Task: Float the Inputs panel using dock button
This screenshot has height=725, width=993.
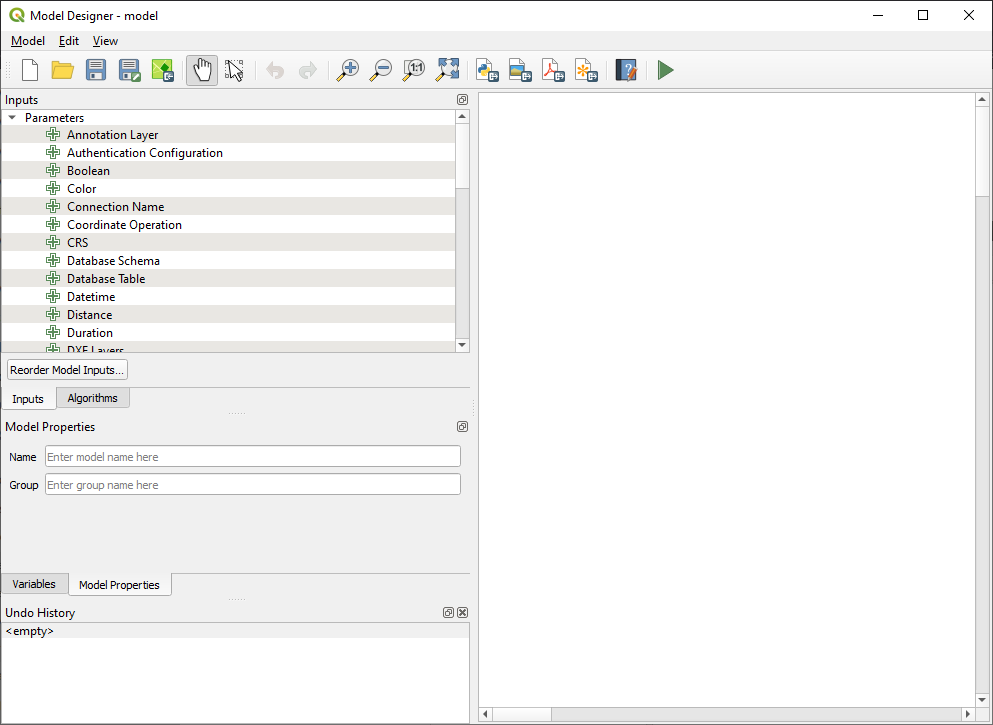Action: (x=462, y=100)
